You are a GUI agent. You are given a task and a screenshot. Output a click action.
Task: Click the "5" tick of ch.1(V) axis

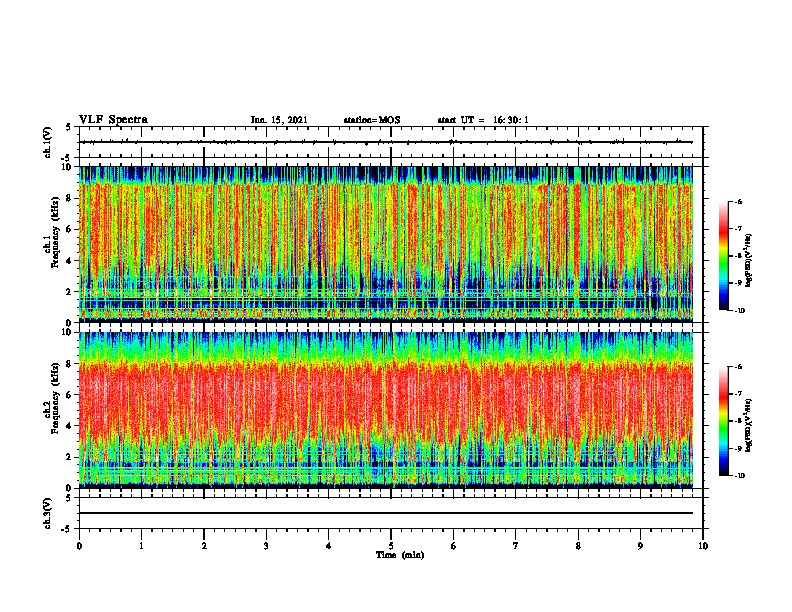(x=69, y=127)
